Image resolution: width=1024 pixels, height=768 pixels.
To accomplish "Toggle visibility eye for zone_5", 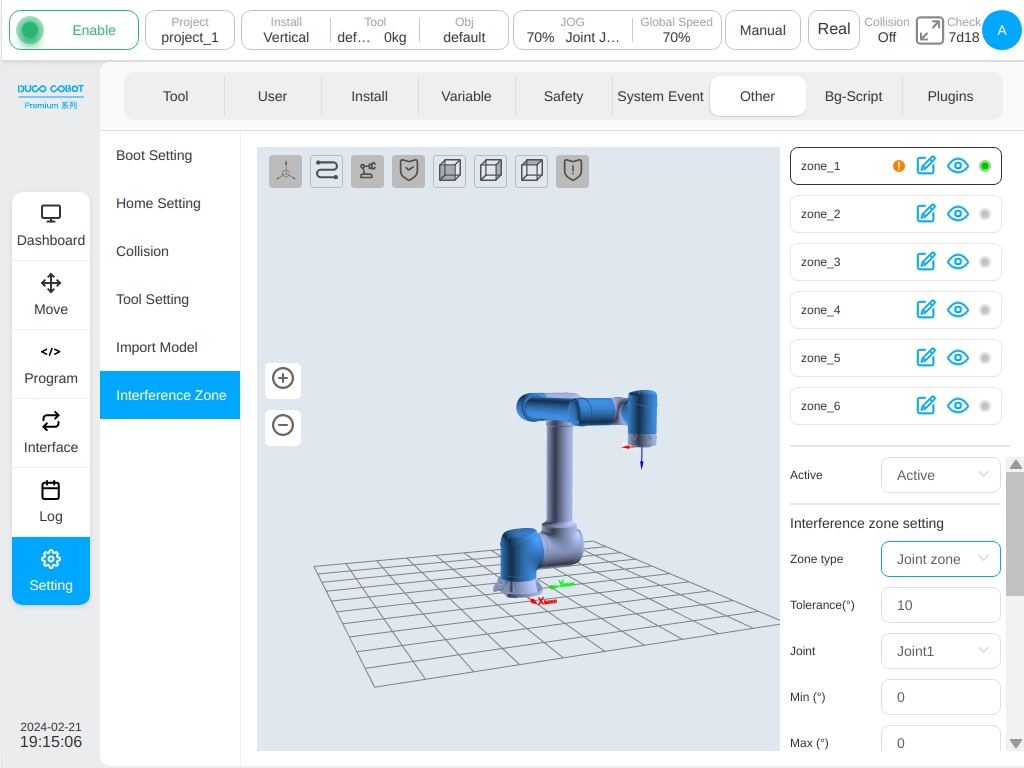I will coord(958,358).
